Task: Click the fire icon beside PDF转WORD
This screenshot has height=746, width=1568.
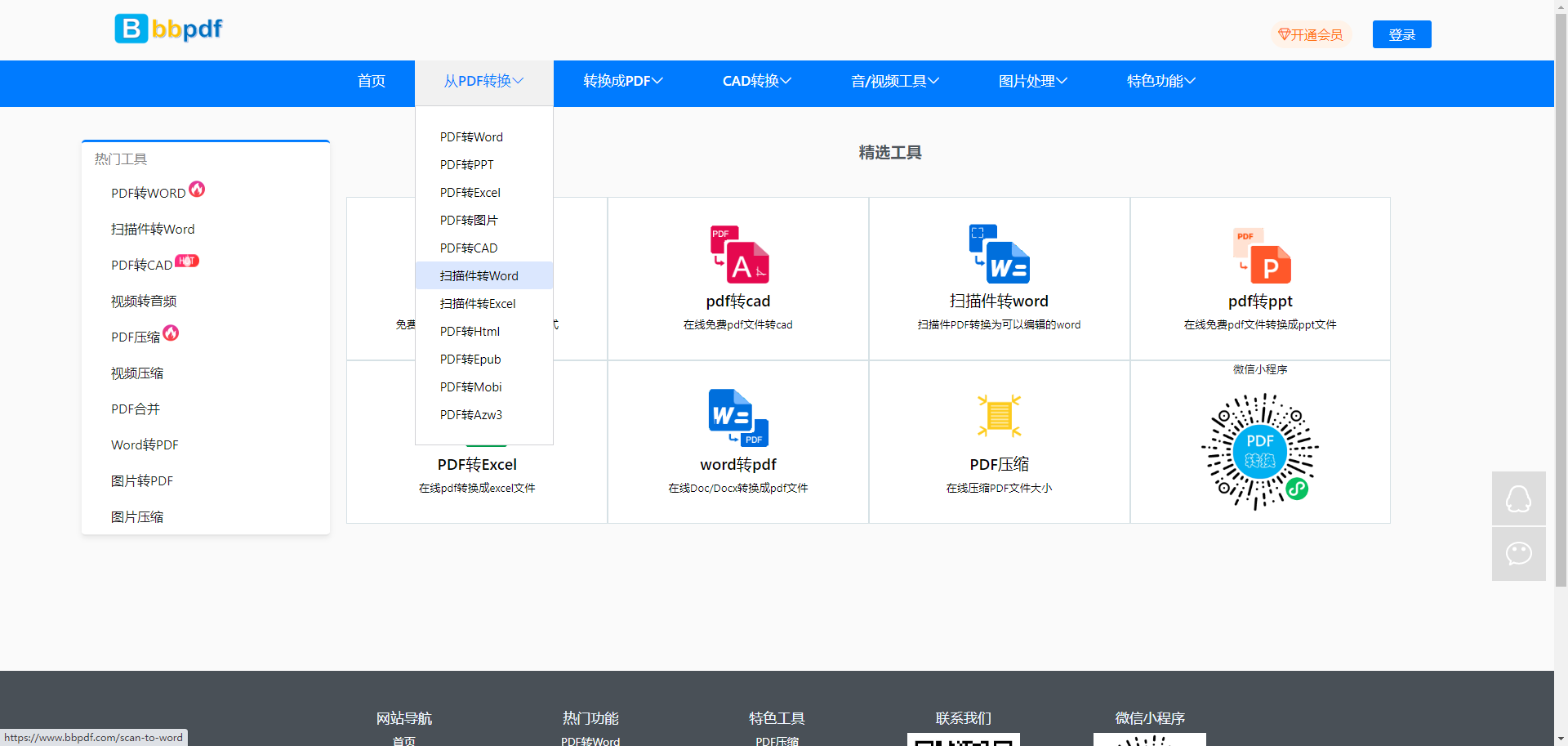Action: coord(197,189)
